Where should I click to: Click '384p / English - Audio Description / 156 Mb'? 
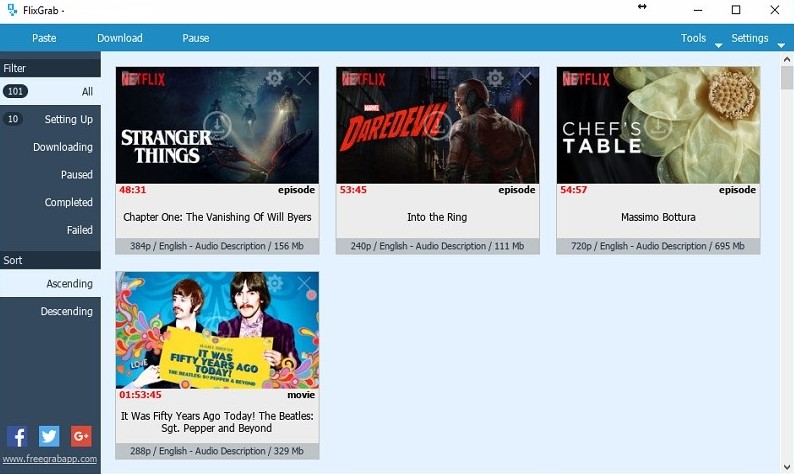[x=217, y=246]
